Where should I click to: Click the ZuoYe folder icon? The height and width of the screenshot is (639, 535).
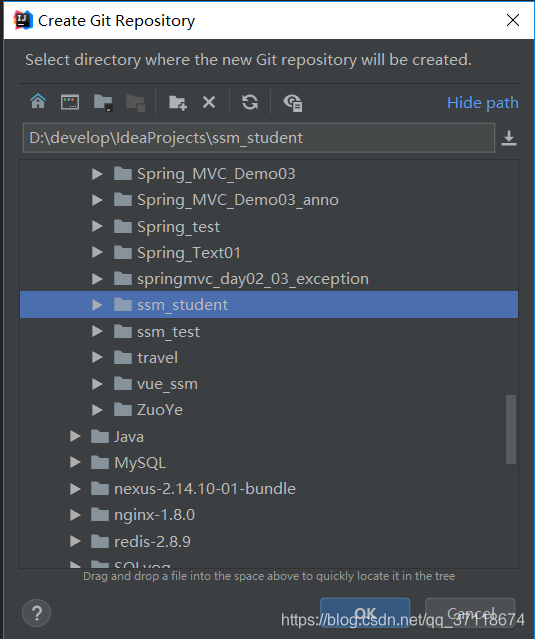123,410
